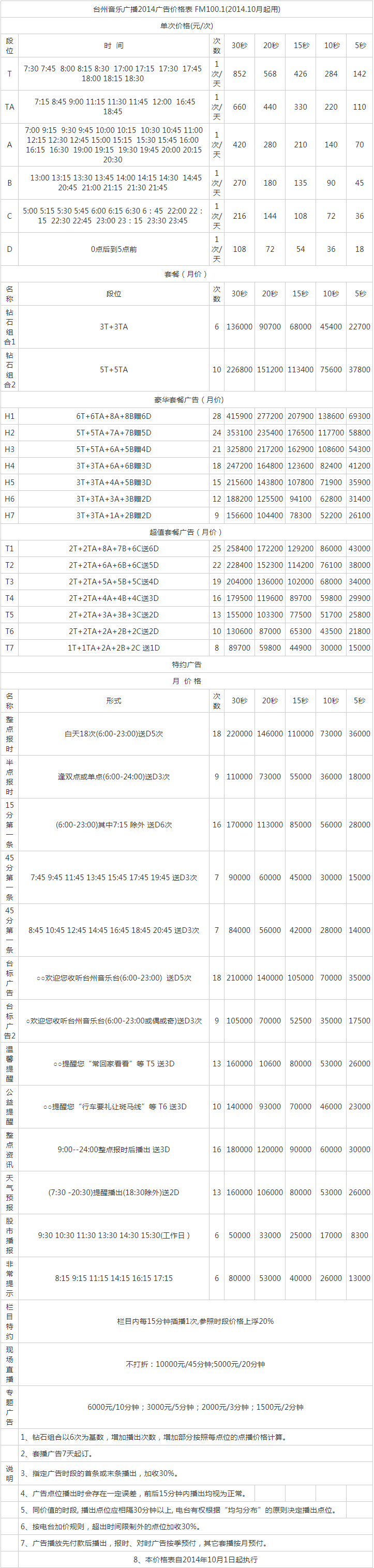
Task: Select price 220000 for 整点报时
Action: tap(240, 734)
